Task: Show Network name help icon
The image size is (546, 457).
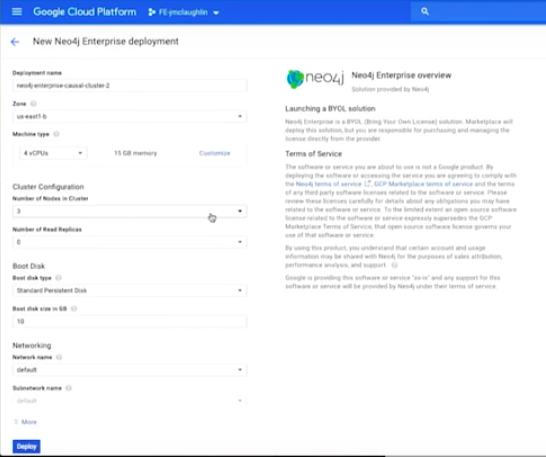Action: (59, 357)
